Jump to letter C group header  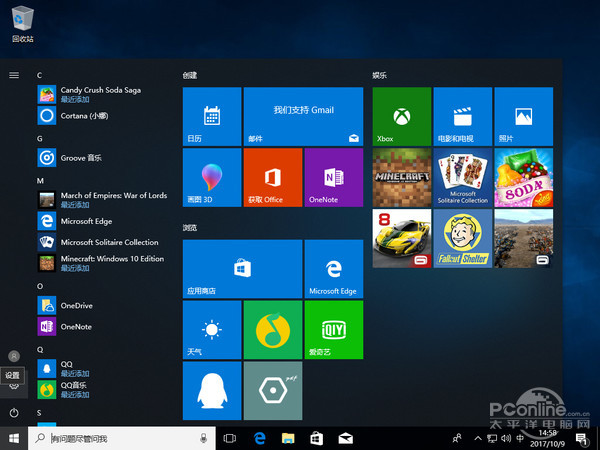click(x=39, y=75)
